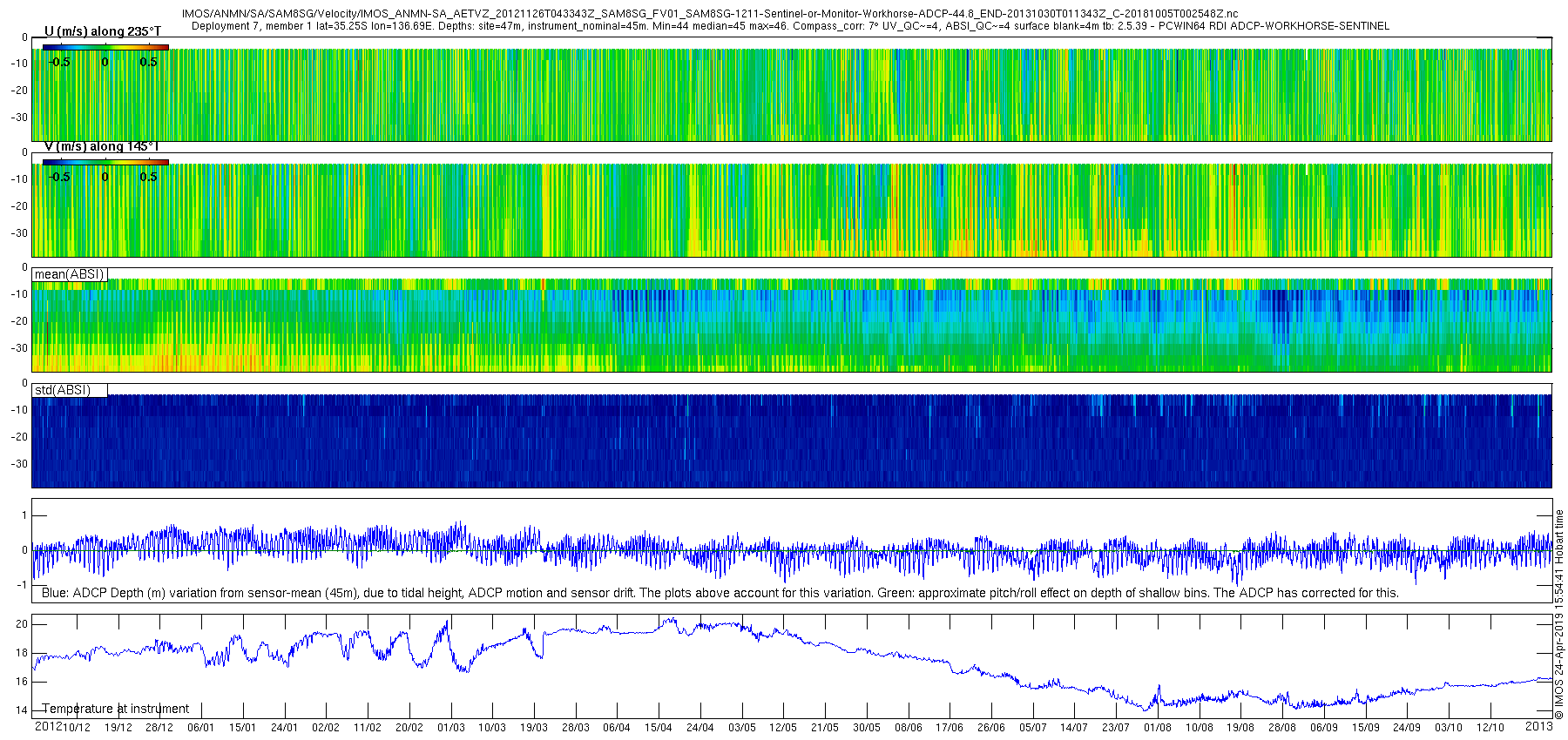Click the '01/03' date tick label
The image size is (1568, 740).
coord(451,727)
